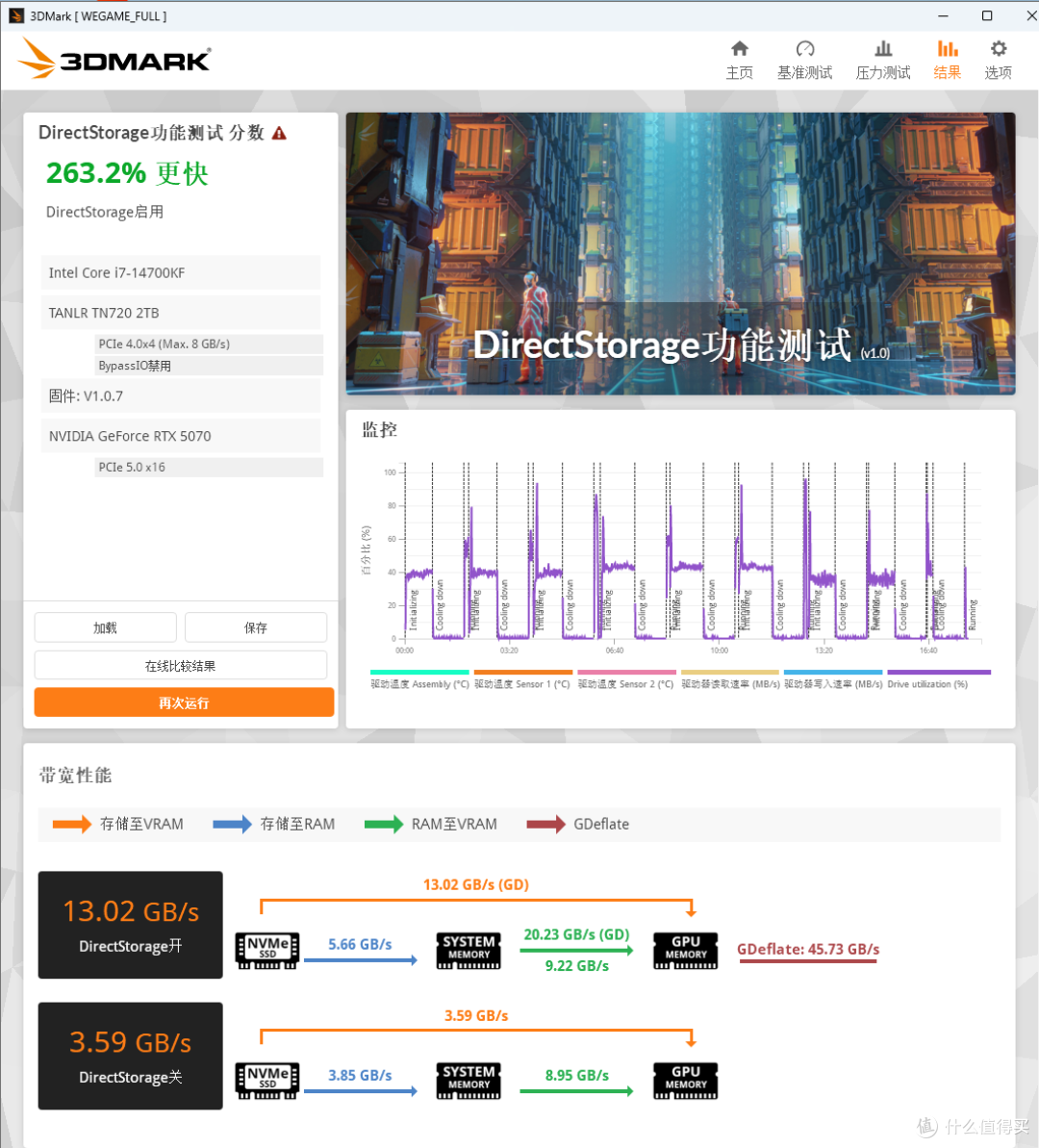Click the 加载 load button

(x=106, y=627)
